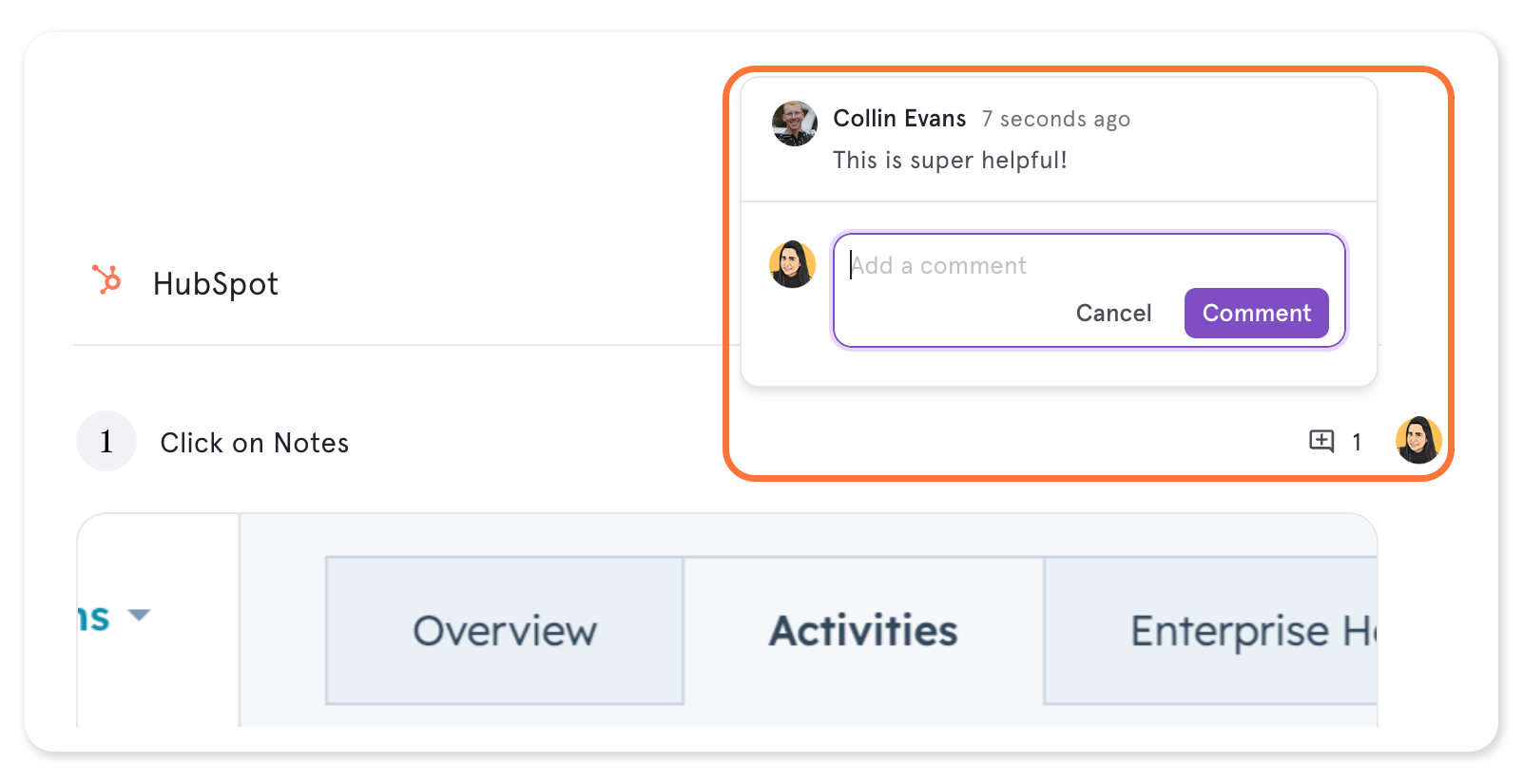Screen dimensions: 1523x784
Task: Post with the purple Comment button
Action: pos(1256,313)
